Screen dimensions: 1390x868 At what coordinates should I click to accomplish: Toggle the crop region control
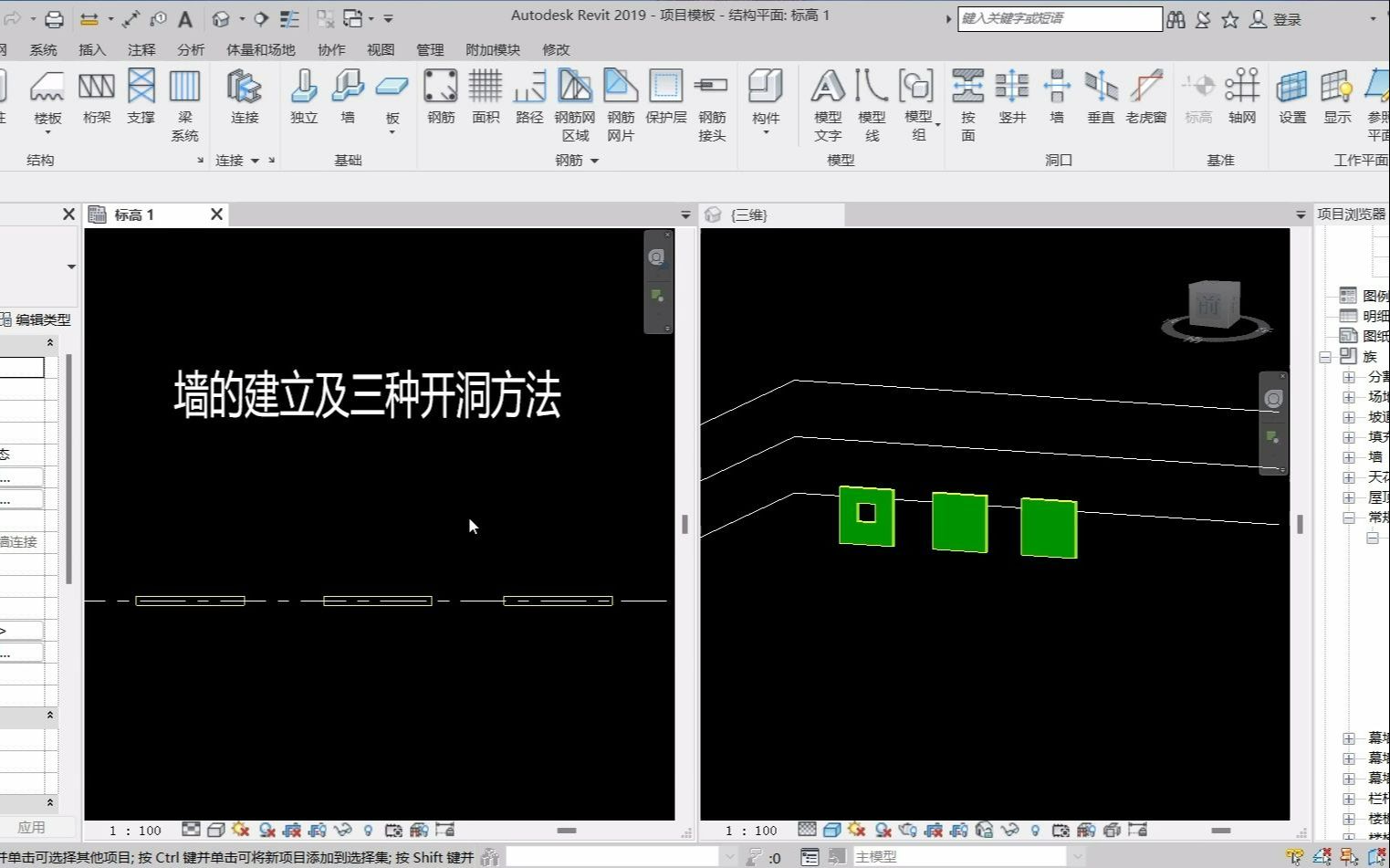(x=292, y=830)
